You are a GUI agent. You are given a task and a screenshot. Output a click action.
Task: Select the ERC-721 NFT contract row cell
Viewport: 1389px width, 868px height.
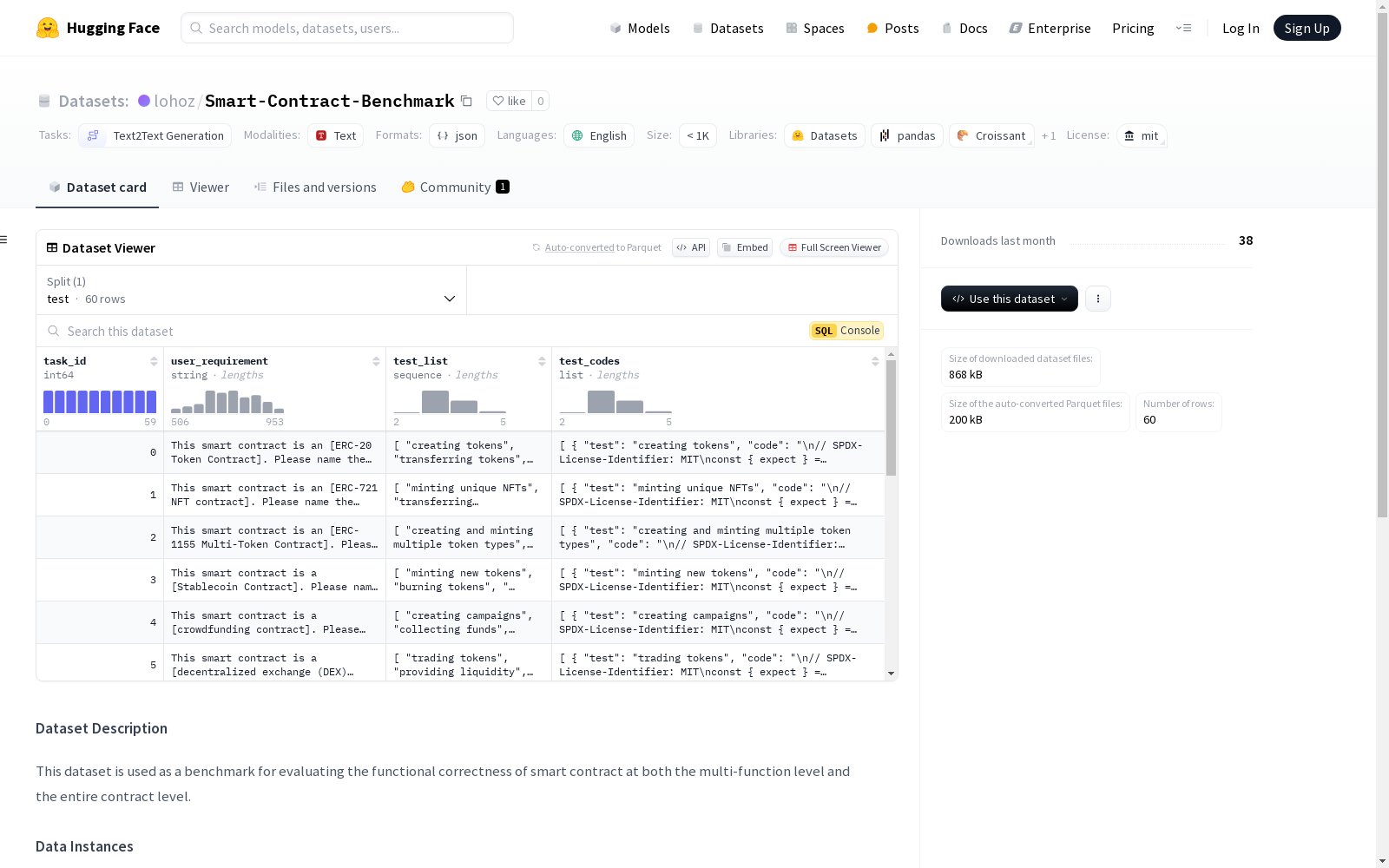274,495
